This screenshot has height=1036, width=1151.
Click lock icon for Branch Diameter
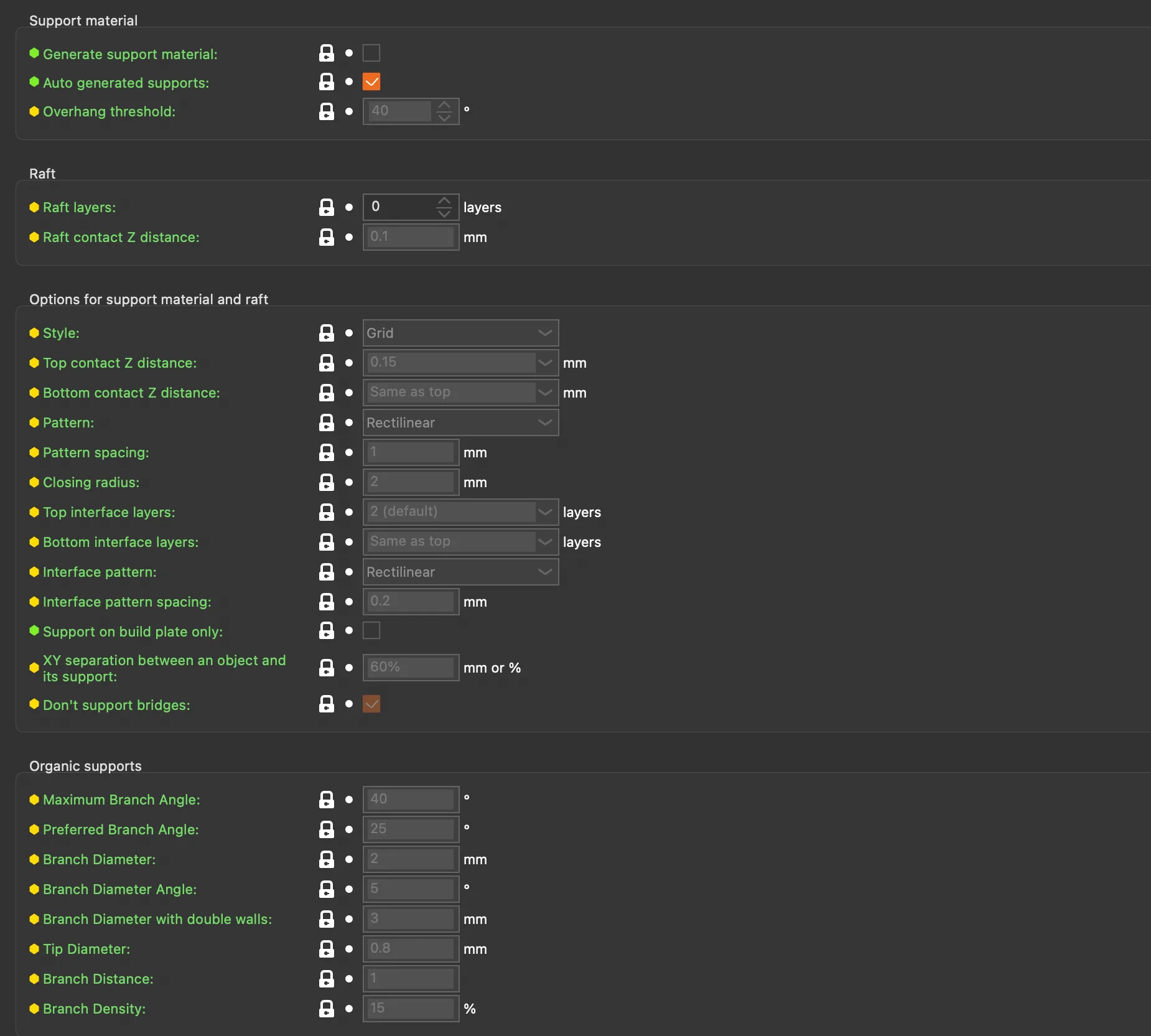coord(327,859)
